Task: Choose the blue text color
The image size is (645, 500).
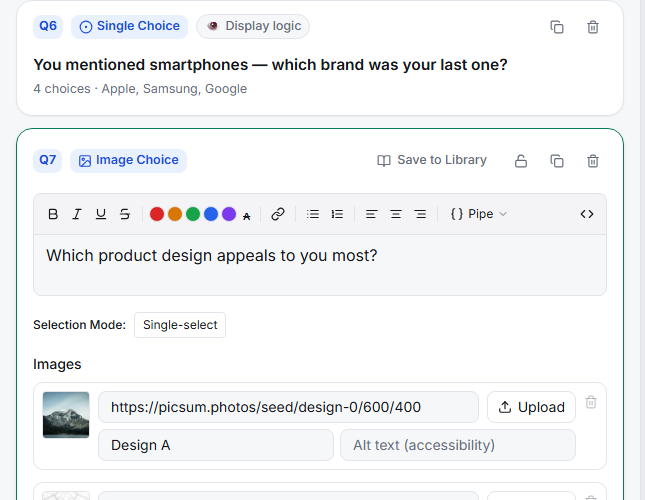Action: click(x=211, y=214)
